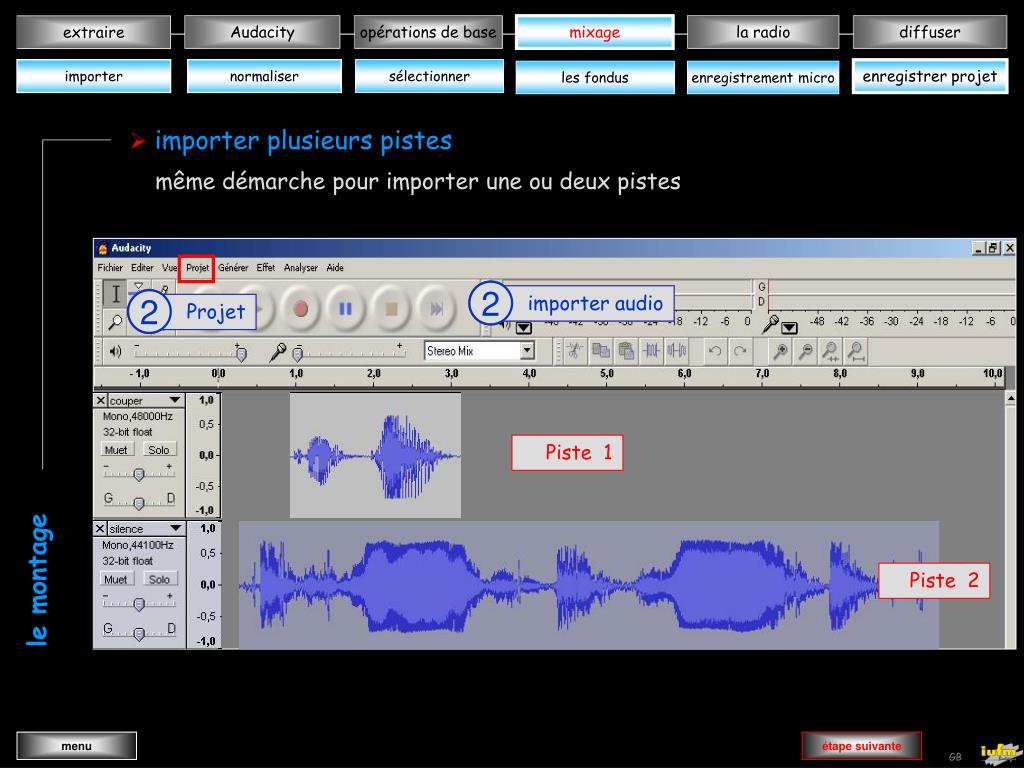Solo the couper track
This screenshot has width=1024, height=768.
pyautogui.click(x=159, y=450)
